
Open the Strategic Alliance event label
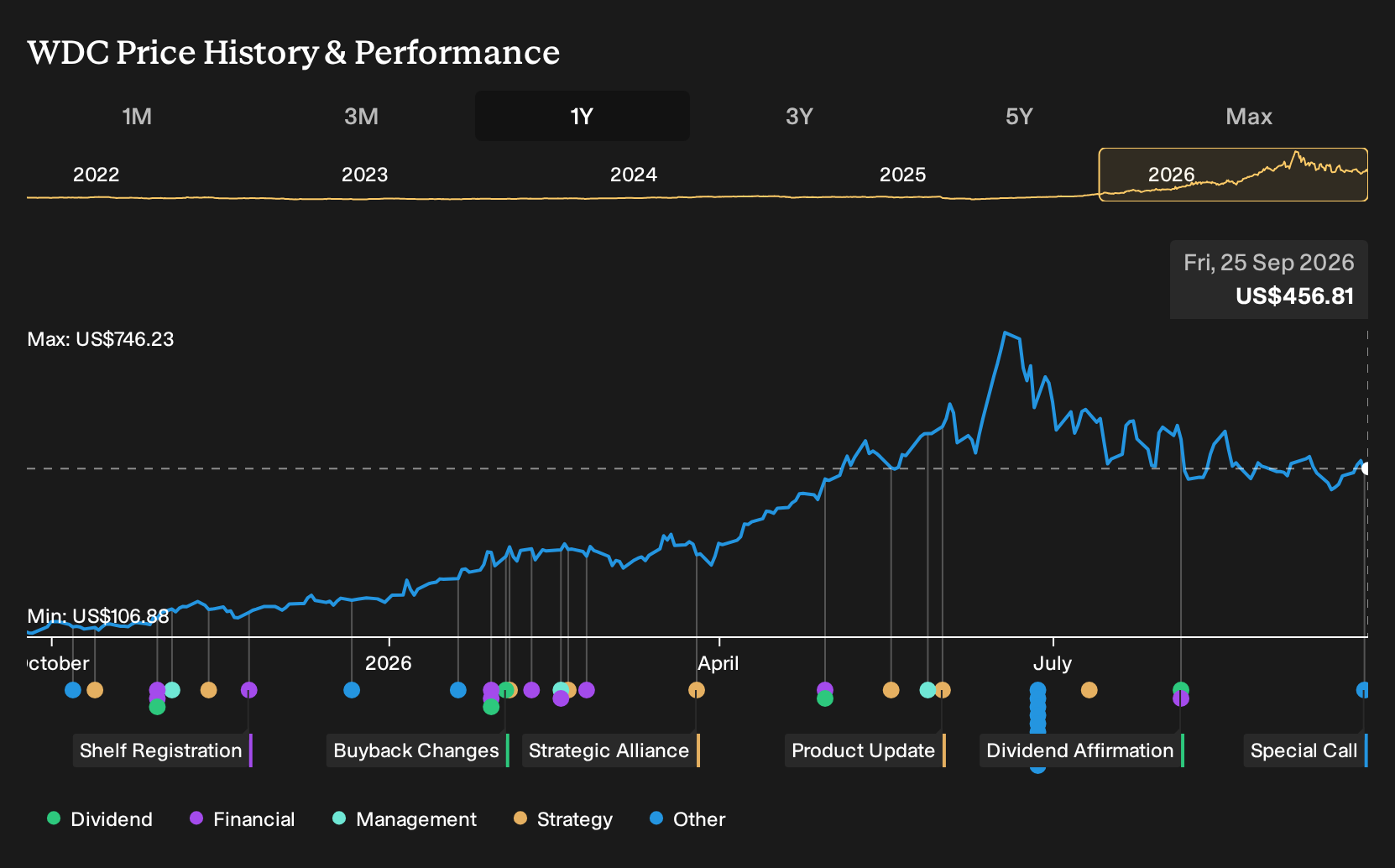click(611, 750)
